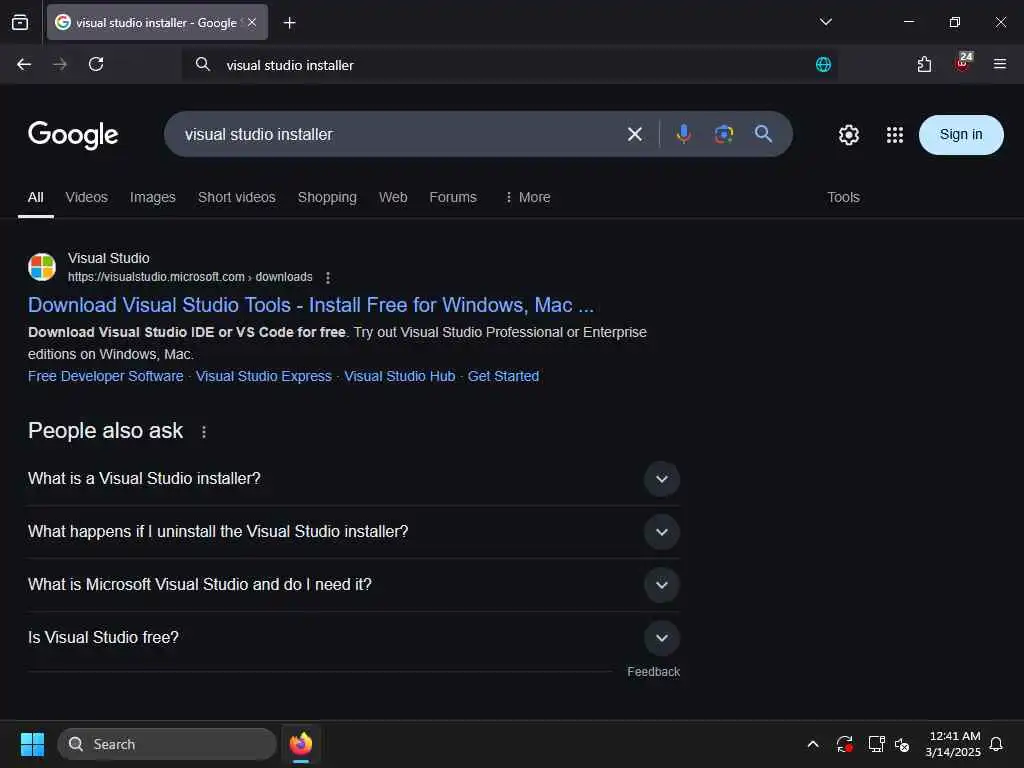
Task: Click the muted volume tray icon
Action: pyautogui.click(x=902, y=744)
